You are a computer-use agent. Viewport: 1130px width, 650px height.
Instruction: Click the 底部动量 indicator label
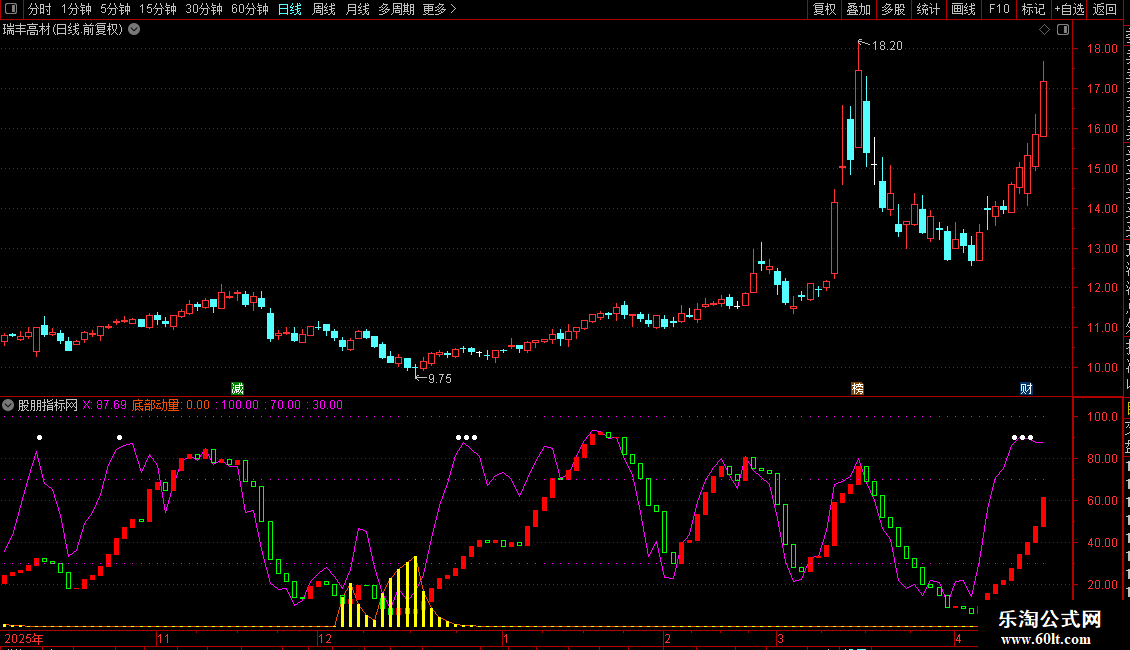(155, 405)
